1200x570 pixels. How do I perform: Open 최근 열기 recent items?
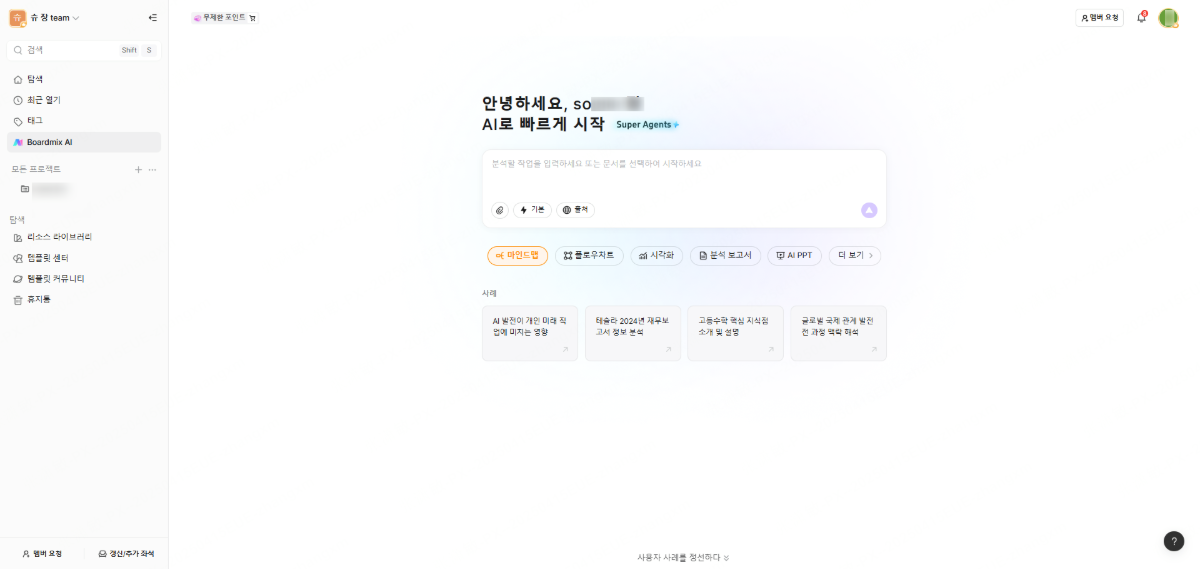[84, 100]
